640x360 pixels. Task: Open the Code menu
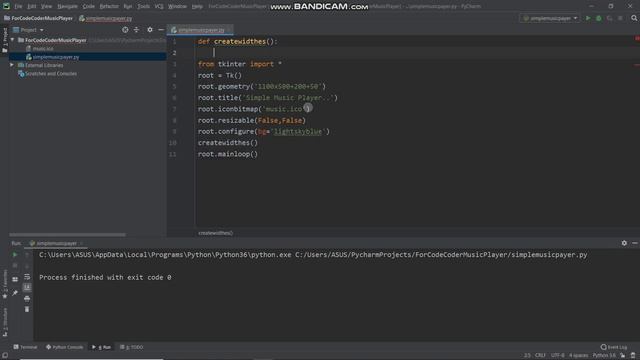[88, 7]
